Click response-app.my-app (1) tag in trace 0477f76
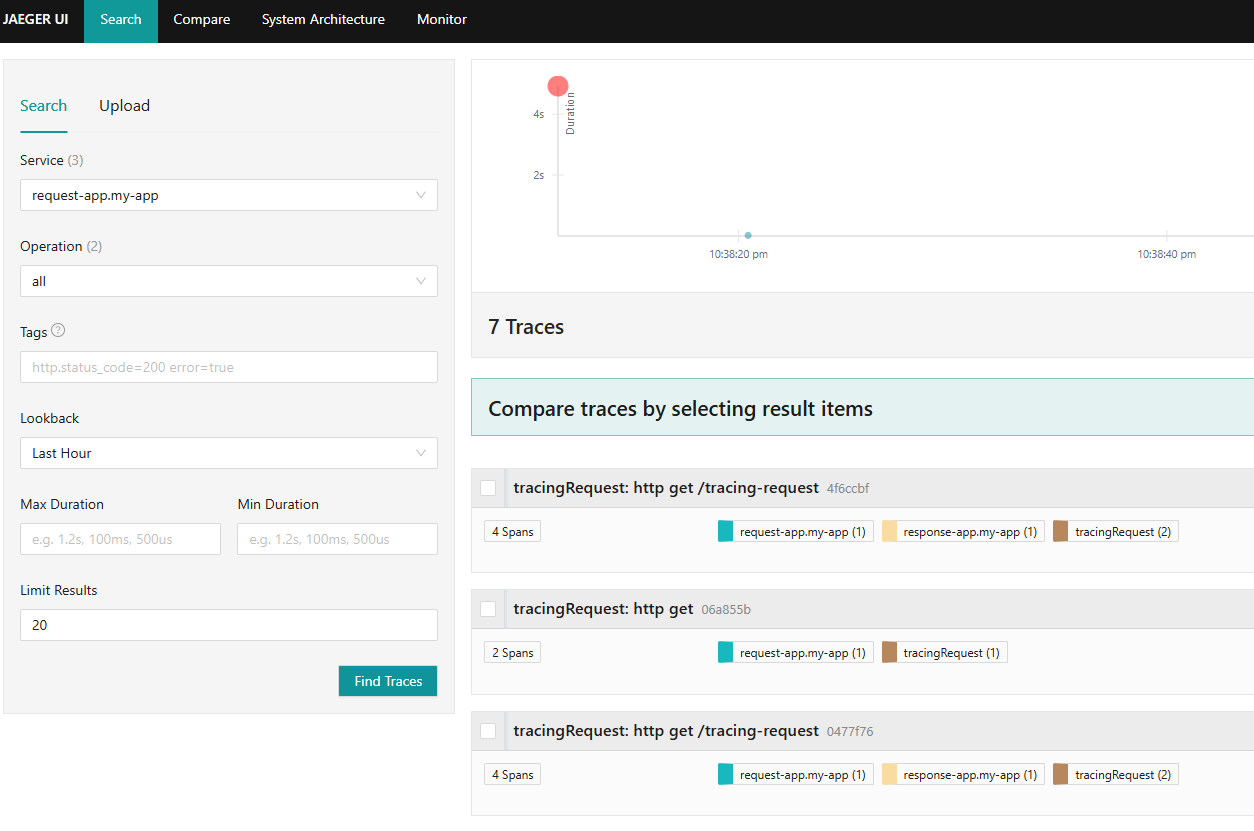The width and height of the screenshot is (1254, 831). 963,774
